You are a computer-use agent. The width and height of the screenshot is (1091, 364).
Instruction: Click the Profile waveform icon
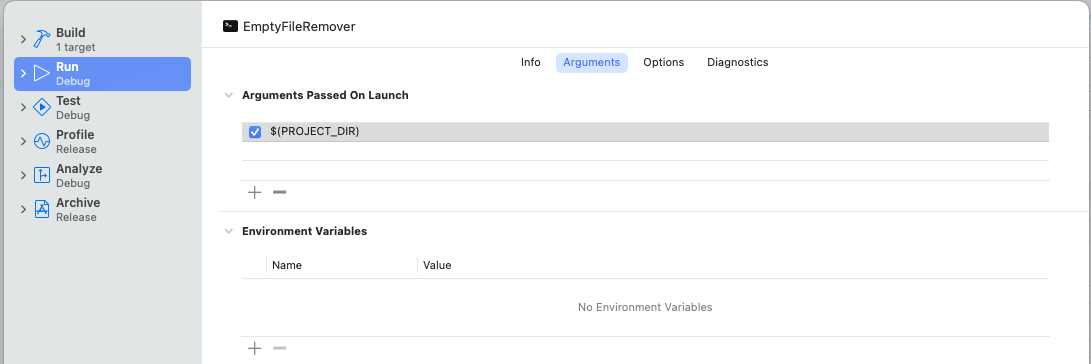point(42,141)
